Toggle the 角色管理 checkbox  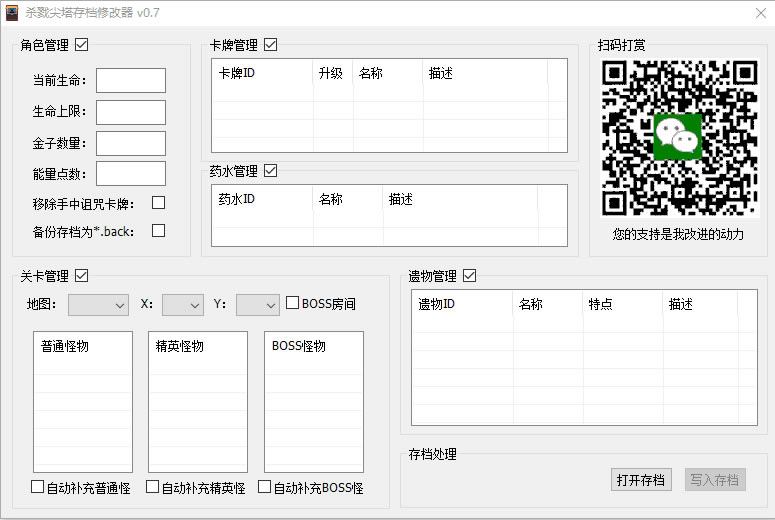click(x=81, y=45)
